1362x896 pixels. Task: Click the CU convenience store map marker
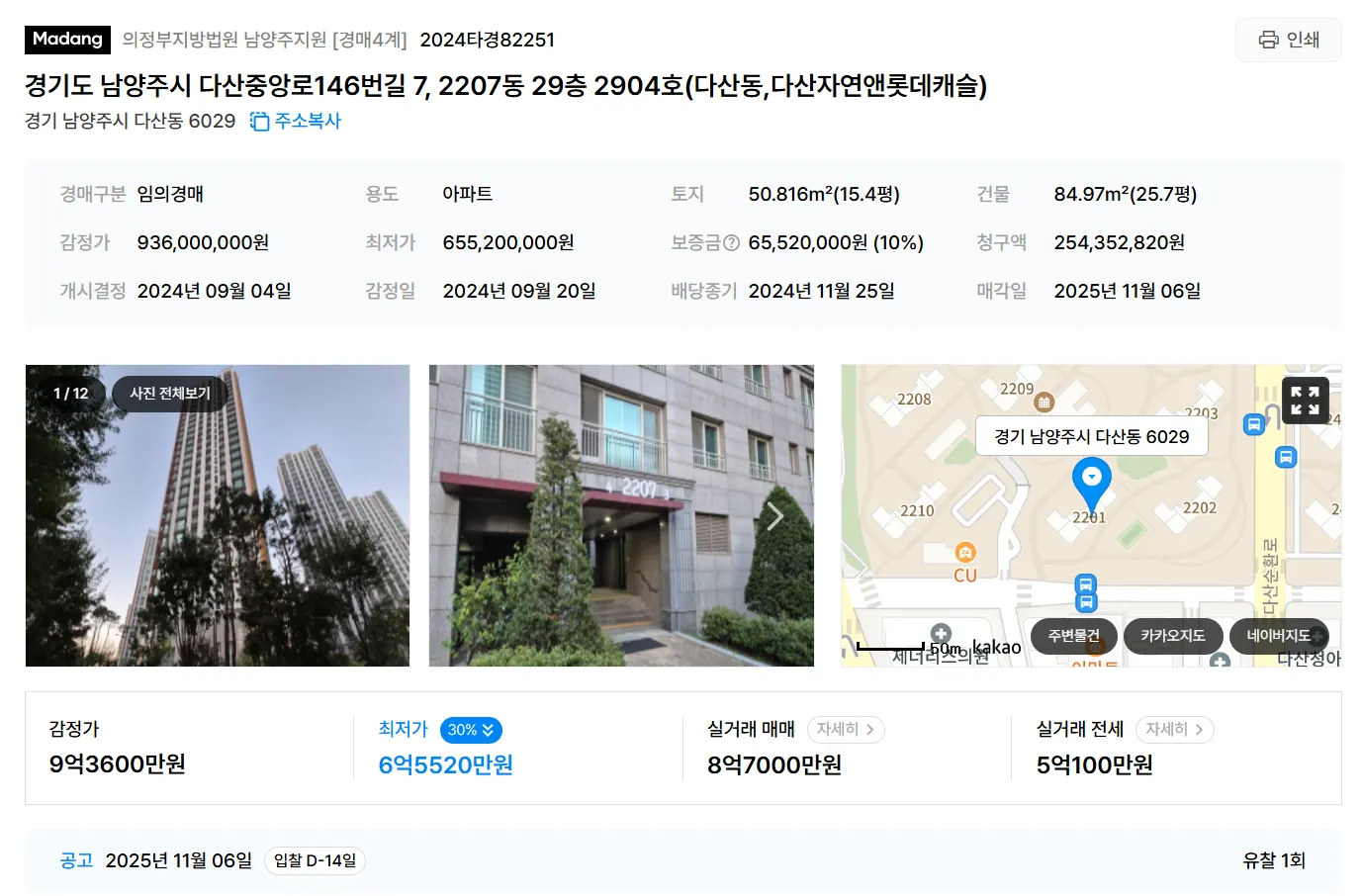pos(965,553)
